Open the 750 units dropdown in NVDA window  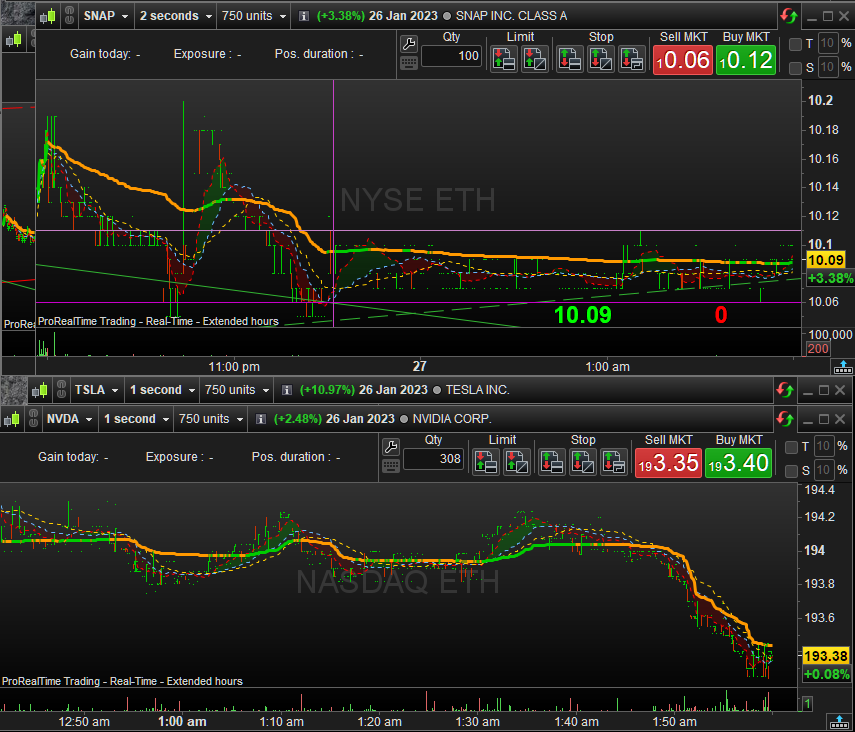pos(210,419)
